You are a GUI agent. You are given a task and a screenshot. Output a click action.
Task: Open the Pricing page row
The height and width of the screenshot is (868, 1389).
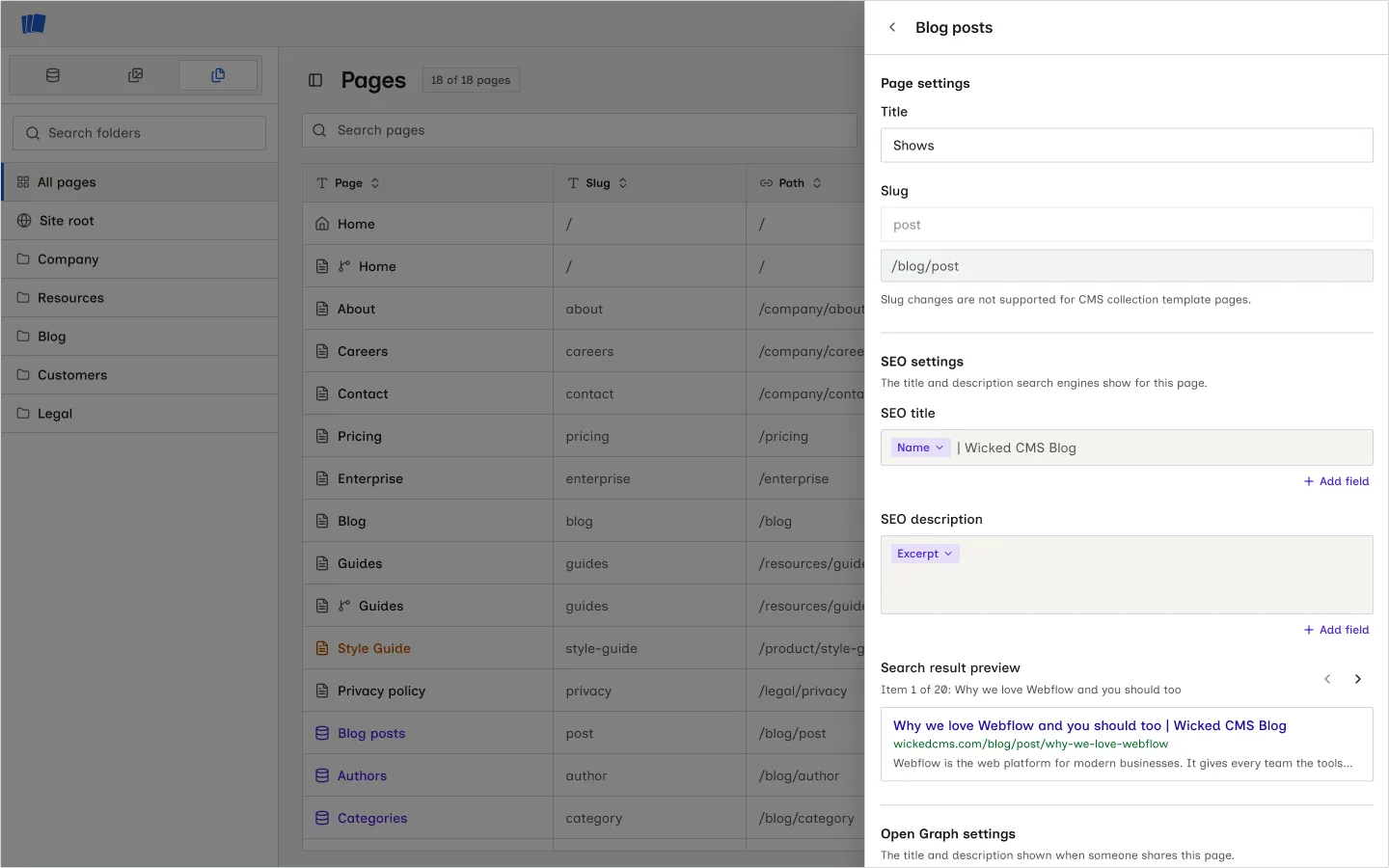click(x=584, y=436)
